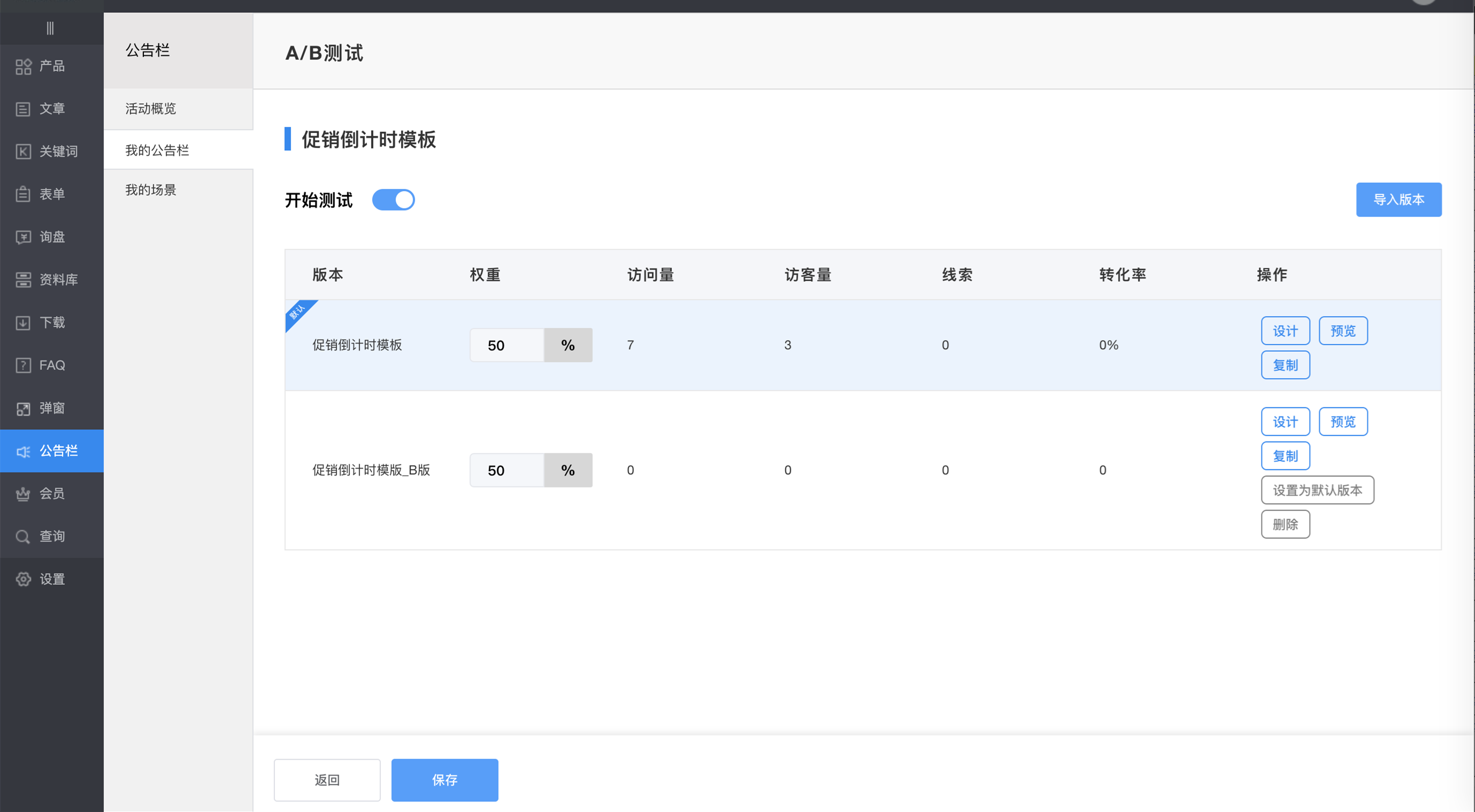Go to the 表单 section
Screen dimensions: 1475x812
51,194
